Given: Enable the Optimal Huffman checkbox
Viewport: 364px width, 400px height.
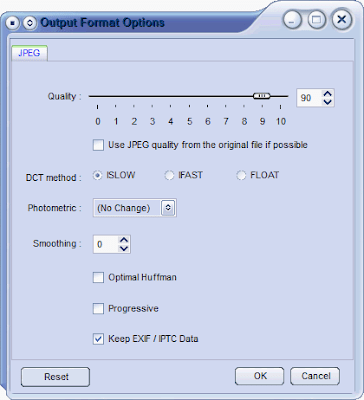Looking at the screenshot, I should [98, 278].
